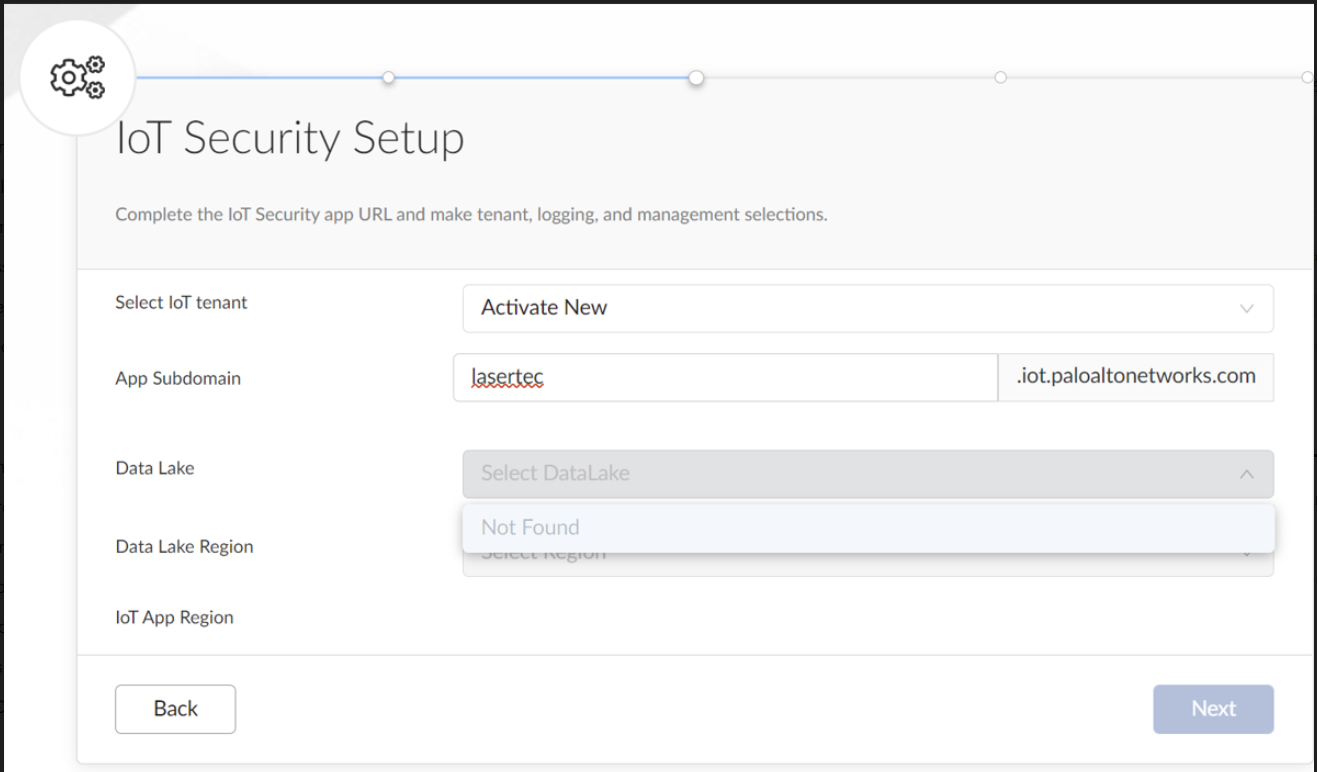
Task: Click the second step dot in progress bar
Action: pos(389,77)
